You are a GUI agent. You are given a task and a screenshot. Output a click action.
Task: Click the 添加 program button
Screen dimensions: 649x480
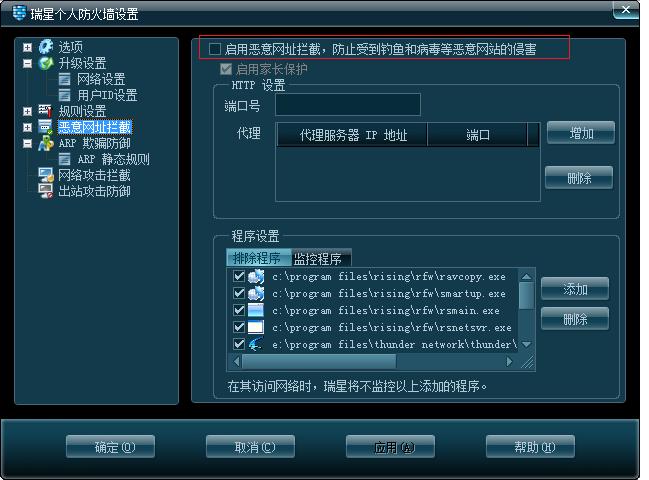575,288
